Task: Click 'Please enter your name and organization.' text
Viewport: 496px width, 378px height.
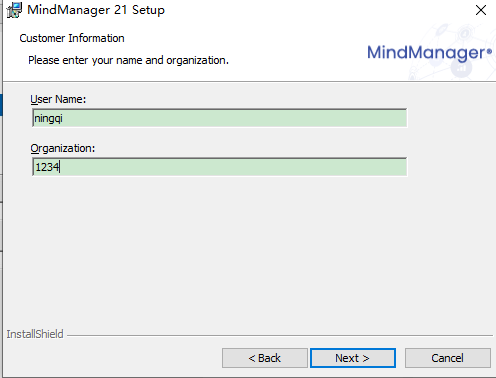Action: tap(128, 60)
